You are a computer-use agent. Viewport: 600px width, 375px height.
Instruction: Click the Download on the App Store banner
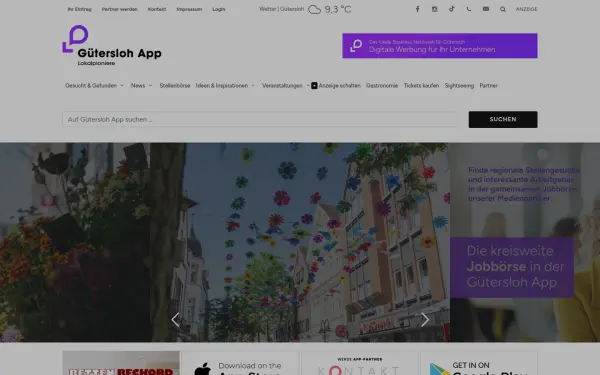click(x=240, y=363)
